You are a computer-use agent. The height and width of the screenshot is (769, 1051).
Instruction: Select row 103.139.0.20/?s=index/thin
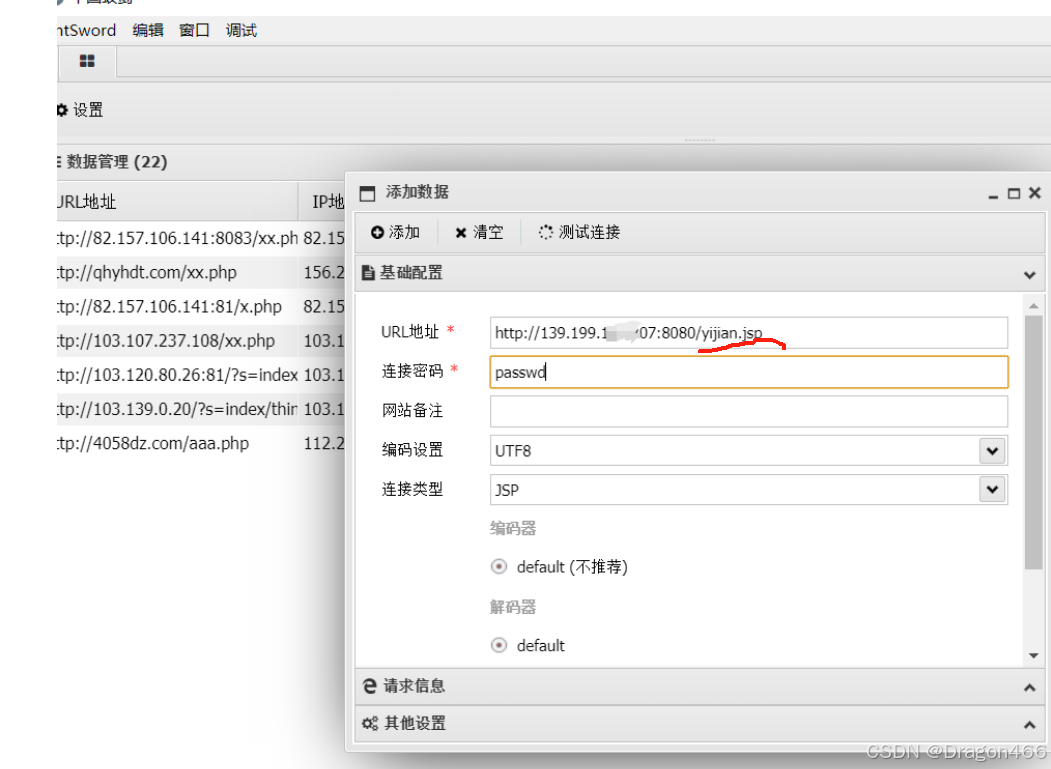(x=201, y=409)
